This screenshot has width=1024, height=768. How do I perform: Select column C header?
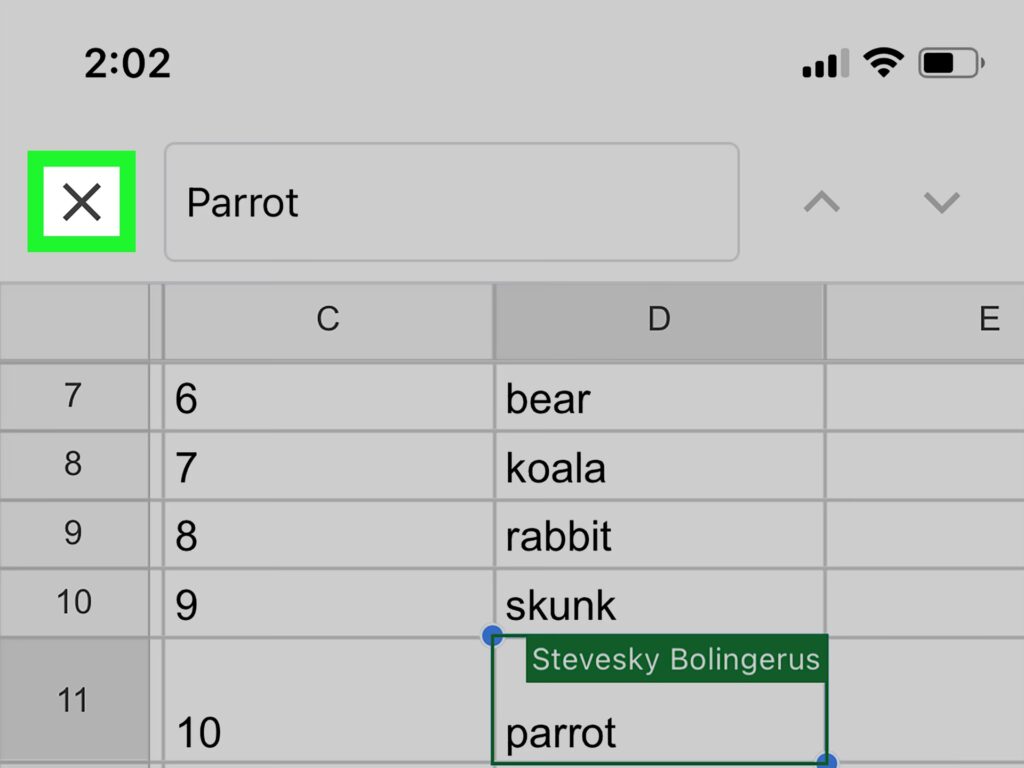(x=328, y=319)
